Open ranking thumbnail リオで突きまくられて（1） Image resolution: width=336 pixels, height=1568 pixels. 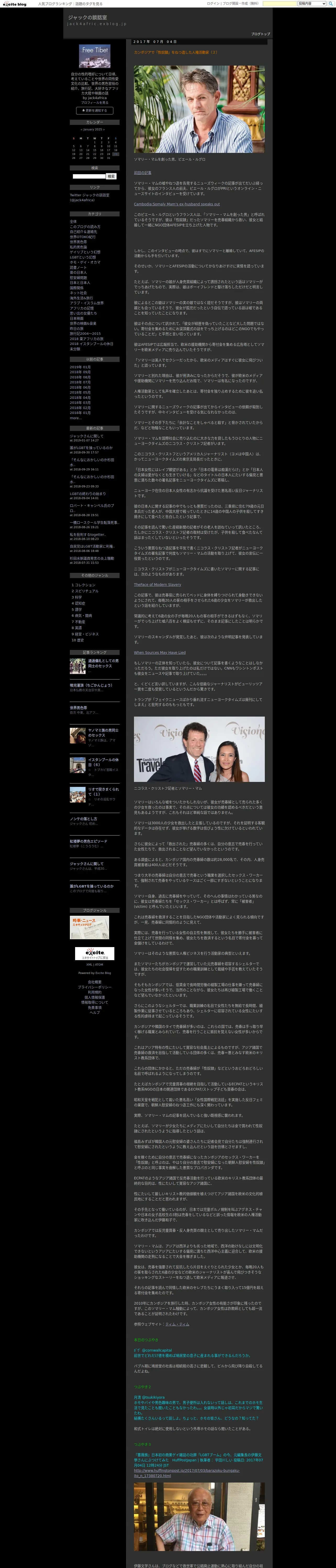[x=77, y=795]
